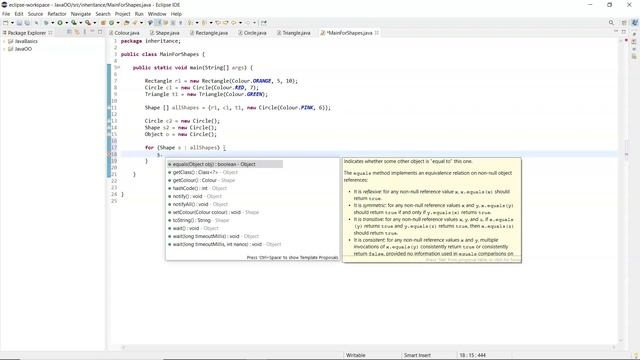Viewport: 640px width, 360px height.
Task: Open the Refactor menu
Action: 57,14
